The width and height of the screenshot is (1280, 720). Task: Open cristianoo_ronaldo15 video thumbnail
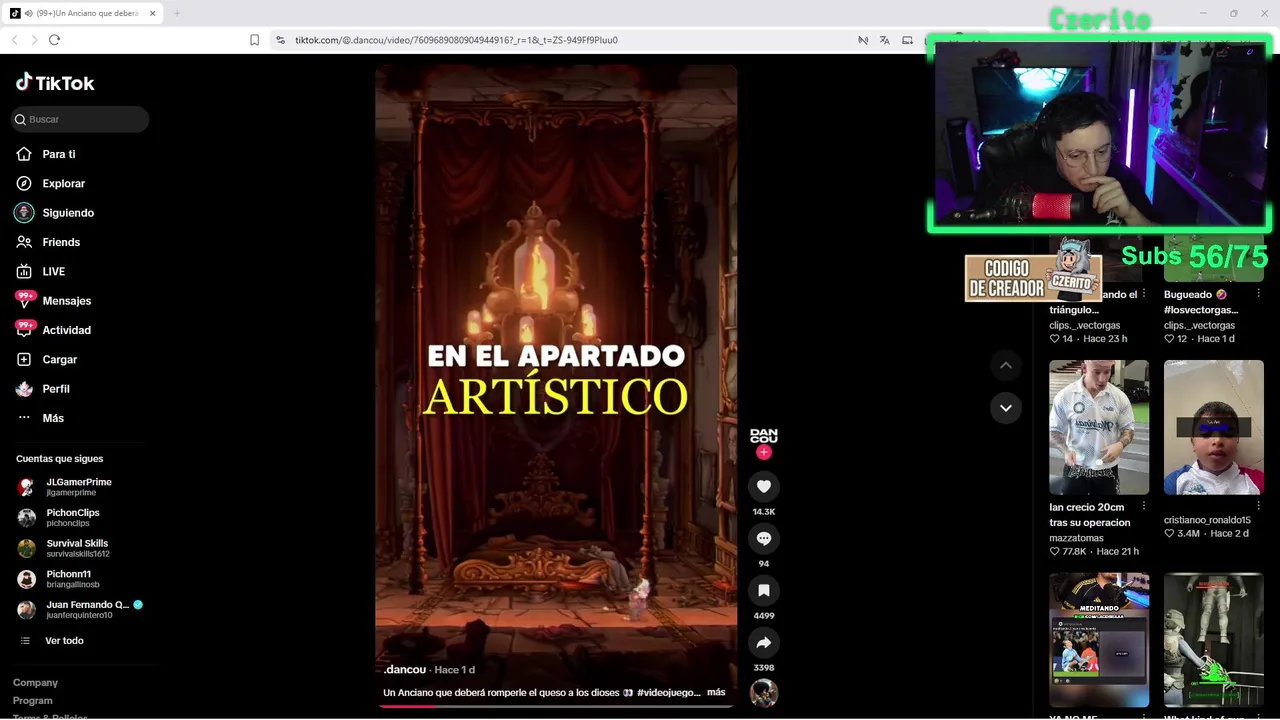(x=1214, y=427)
